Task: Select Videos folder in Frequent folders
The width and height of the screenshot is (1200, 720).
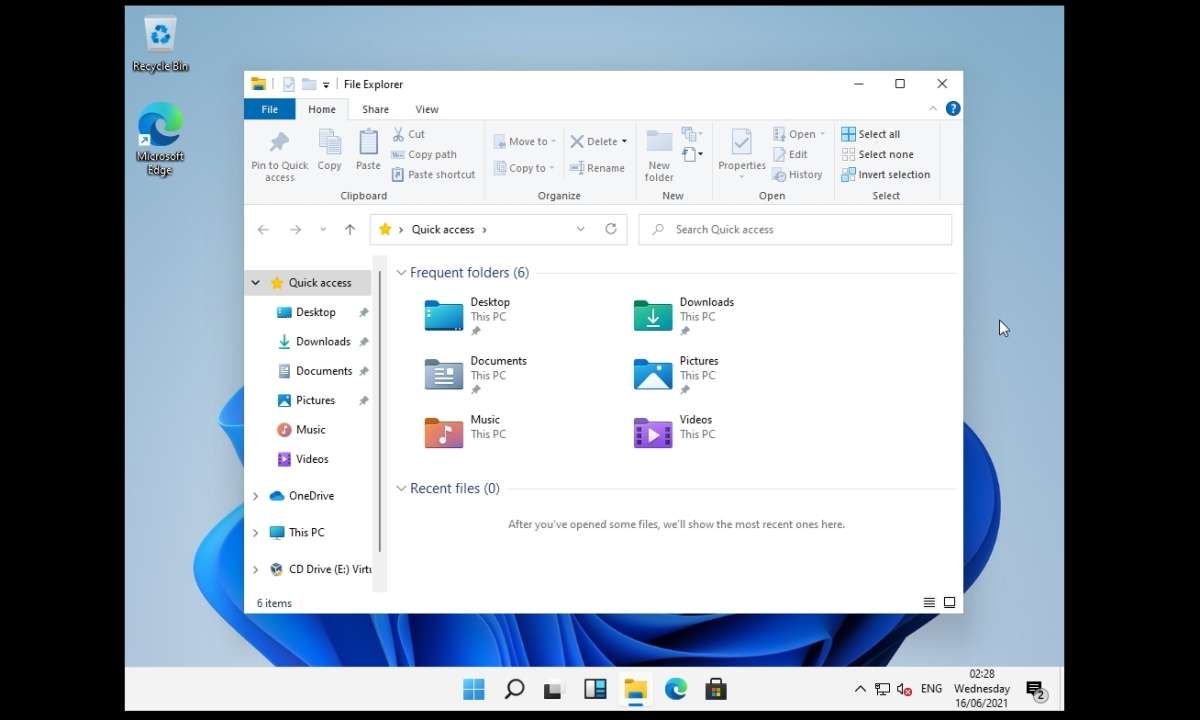Action: pos(675,432)
